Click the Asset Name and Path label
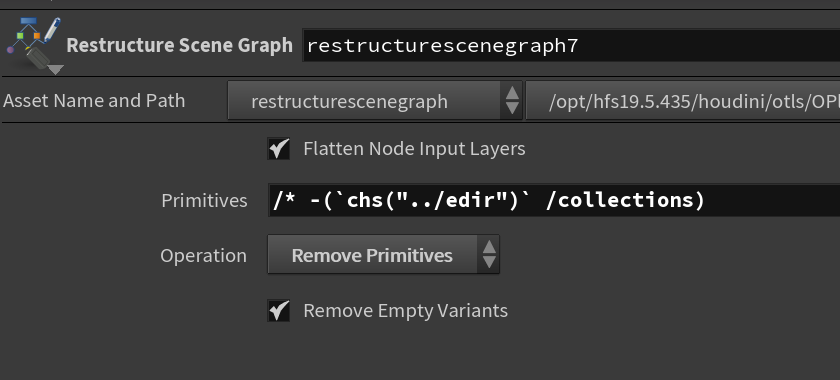This screenshot has width=840, height=380. click(x=94, y=101)
